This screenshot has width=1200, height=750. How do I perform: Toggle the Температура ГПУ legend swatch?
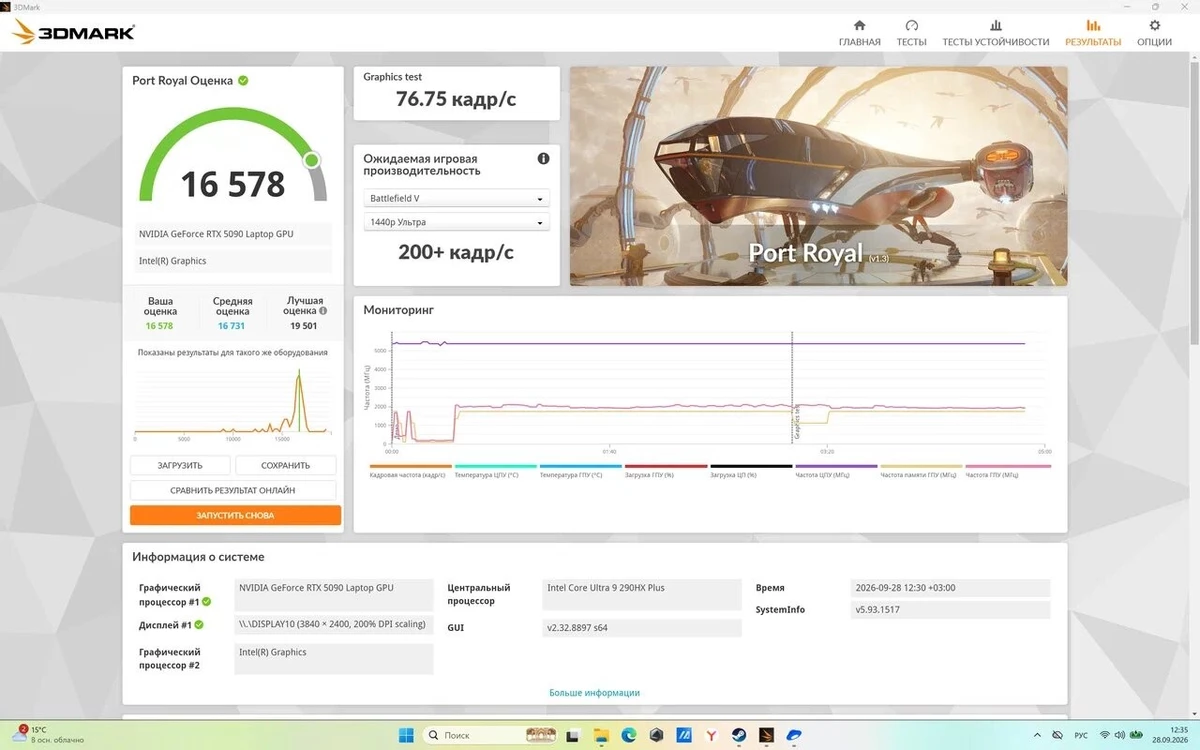[580, 467]
